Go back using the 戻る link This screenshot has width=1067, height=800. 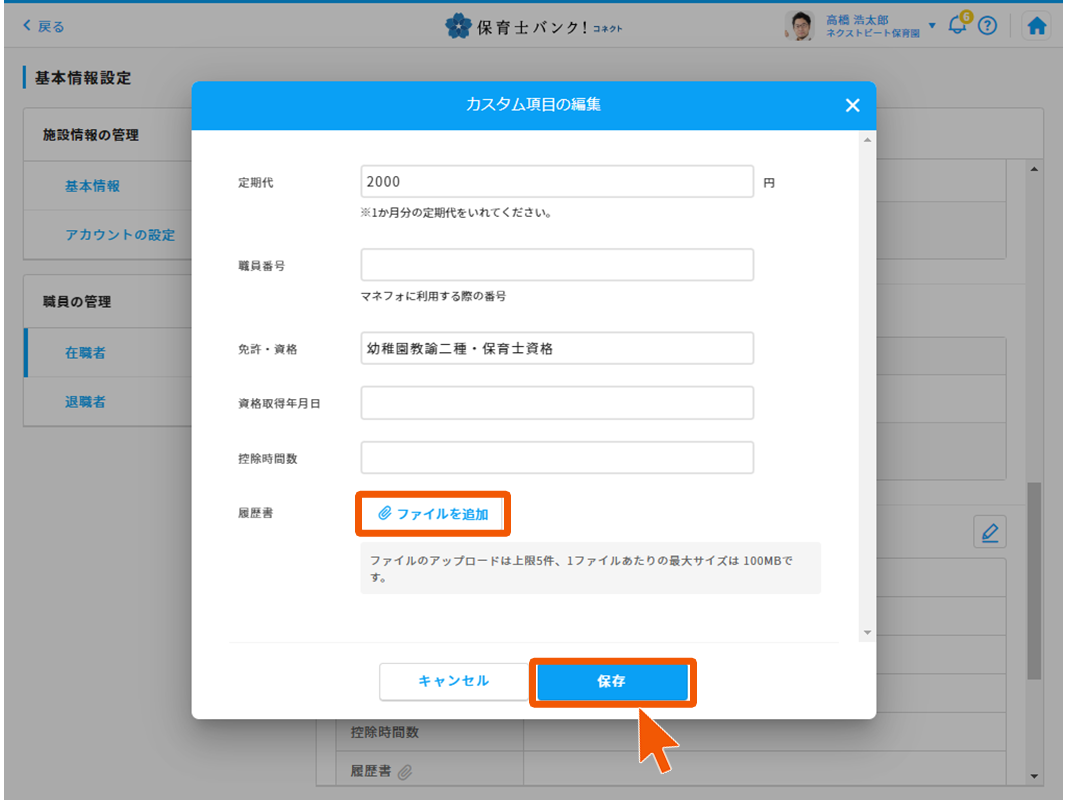pyautogui.click(x=43, y=27)
